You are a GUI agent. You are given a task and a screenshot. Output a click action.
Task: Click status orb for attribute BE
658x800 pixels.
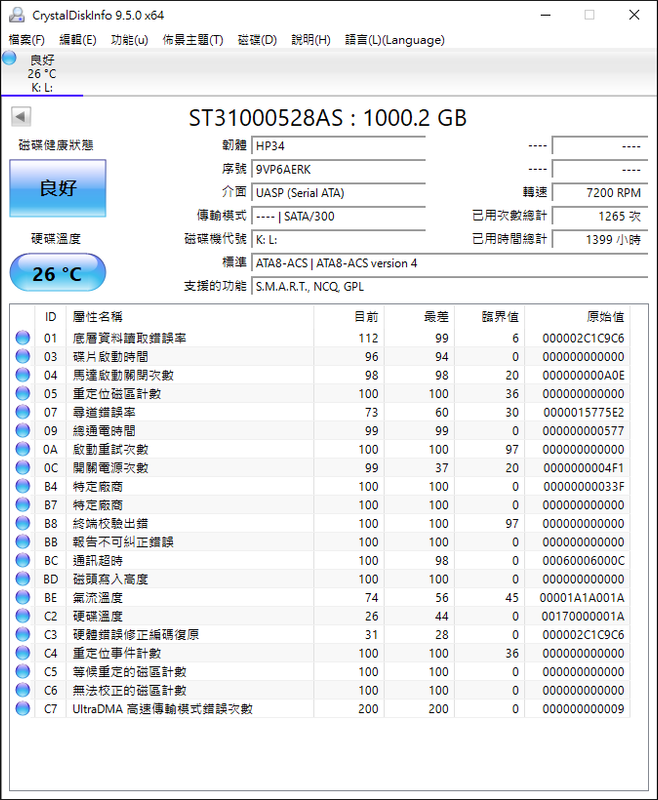22,597
